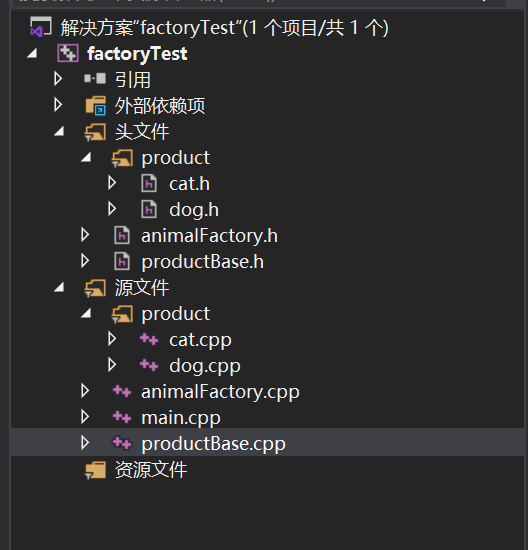Expand the animalFactory.cpp node arrow

tap(85, 390)
